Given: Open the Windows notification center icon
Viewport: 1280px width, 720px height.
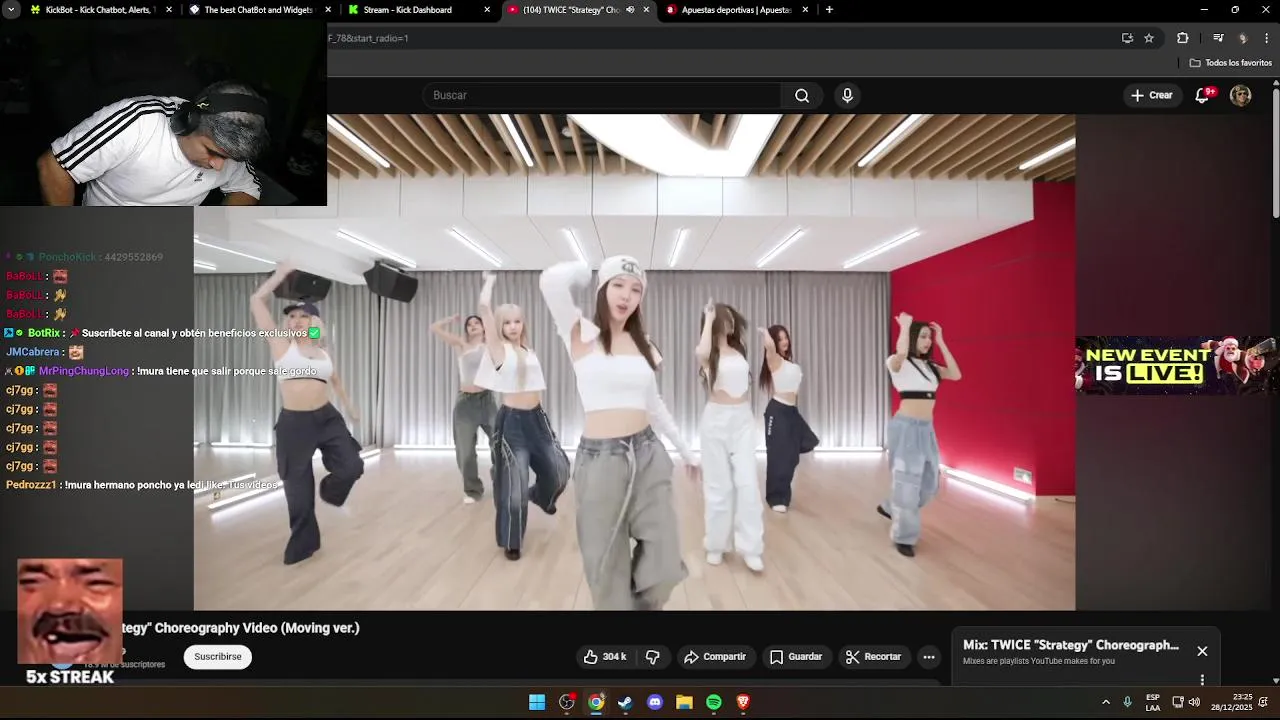Looking at the screenshot, I should (1264, 702).
